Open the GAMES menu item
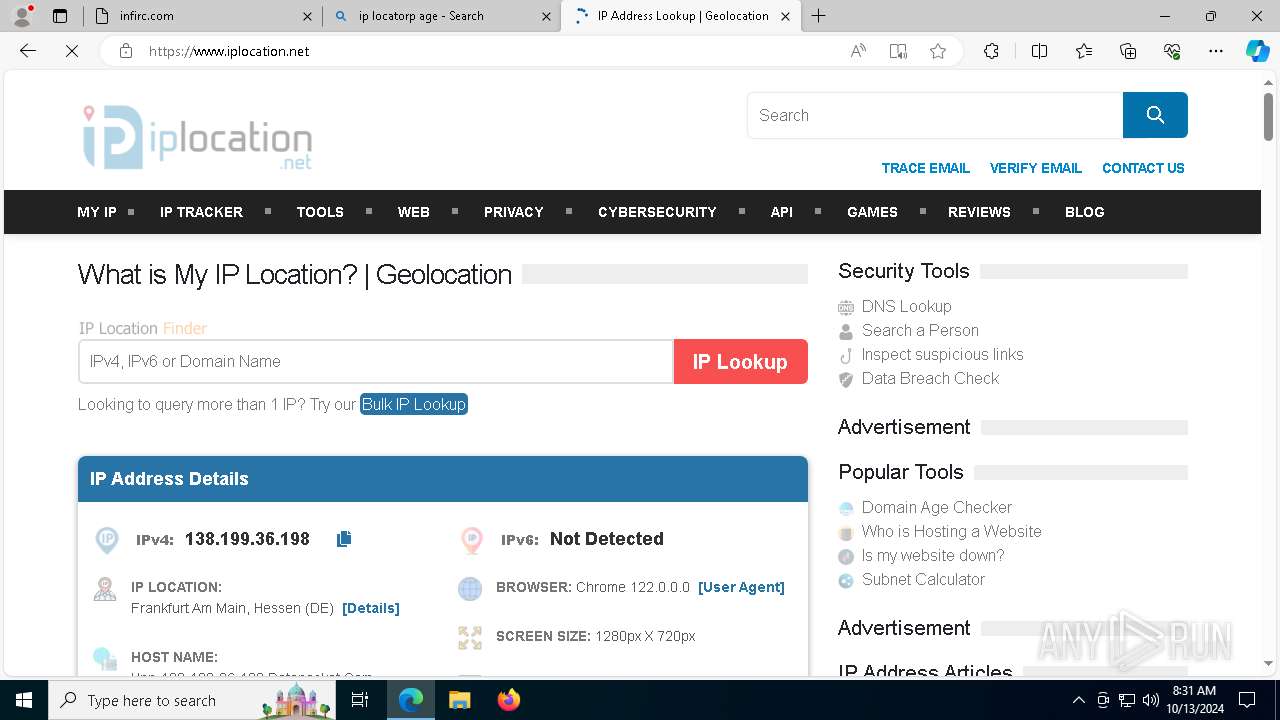The width and height of the screenshot is (1280, 720). coord(872,212)
